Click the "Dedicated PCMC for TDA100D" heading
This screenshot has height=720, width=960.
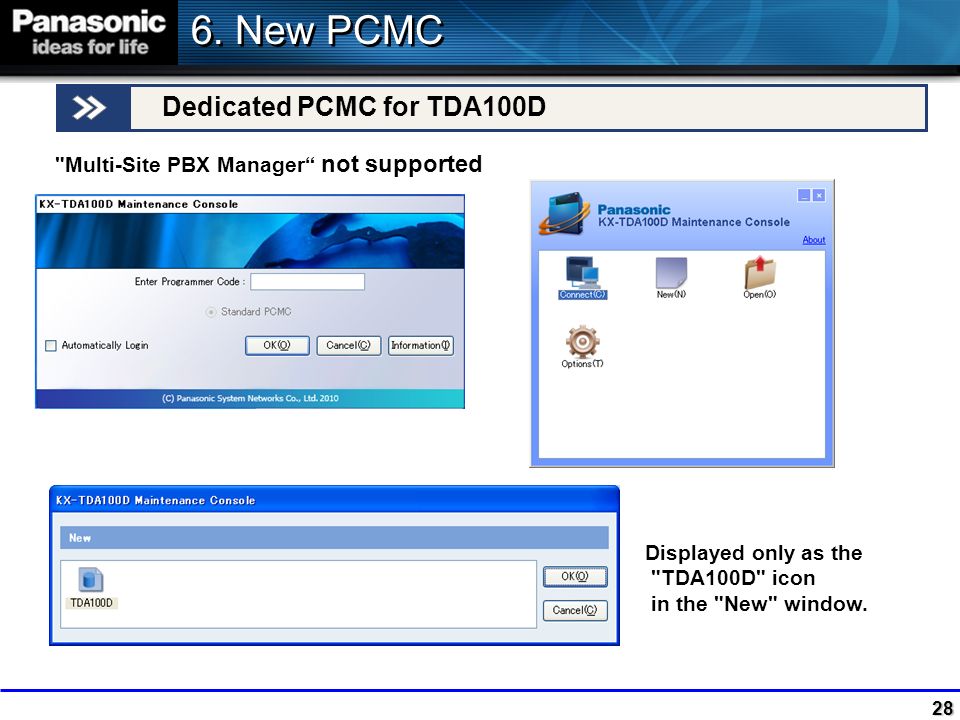(x=354, y=107)
